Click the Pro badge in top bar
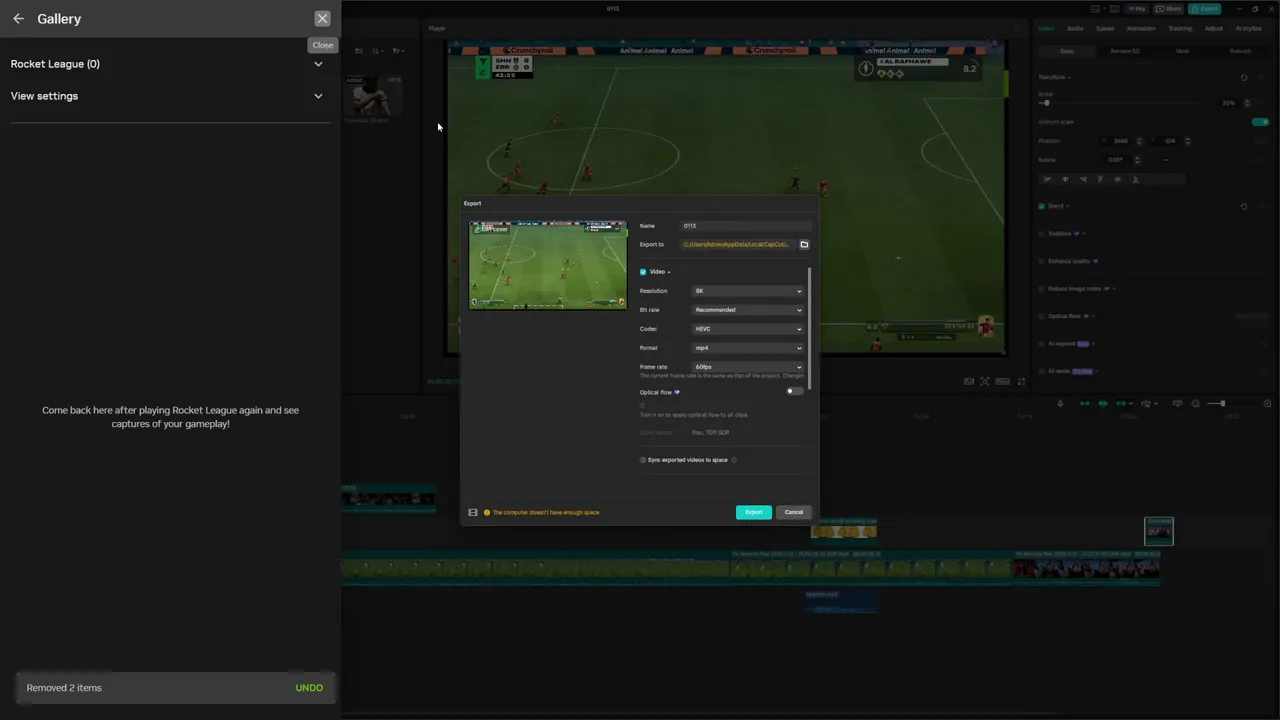 1137,9
